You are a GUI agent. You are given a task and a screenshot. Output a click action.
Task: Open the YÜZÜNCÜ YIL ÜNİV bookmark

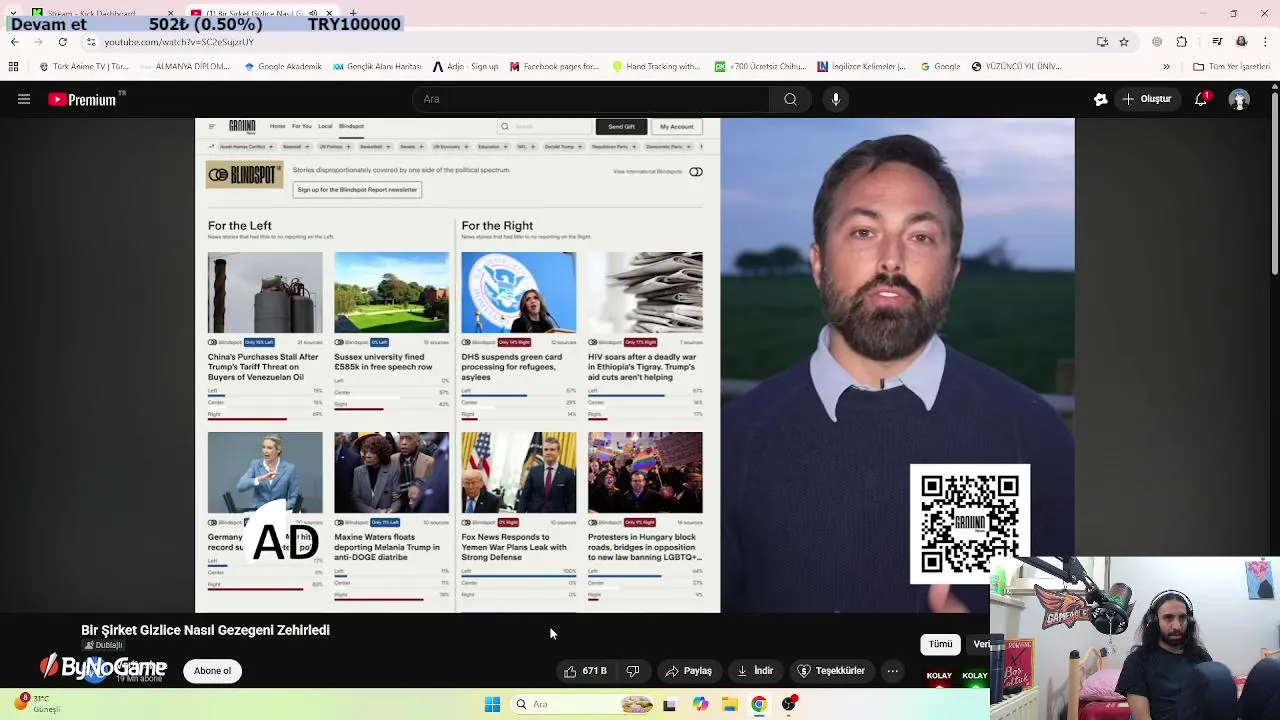(1016, 67)
